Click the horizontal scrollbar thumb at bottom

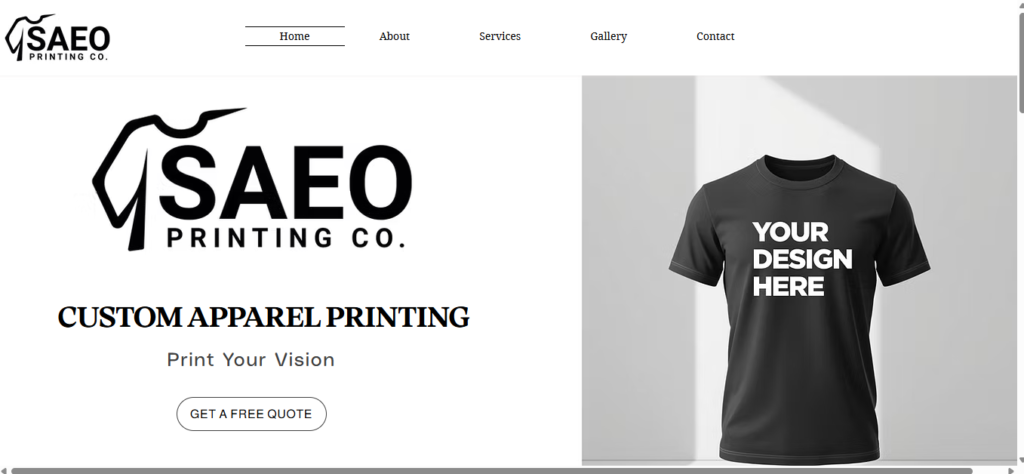(492, 471)
